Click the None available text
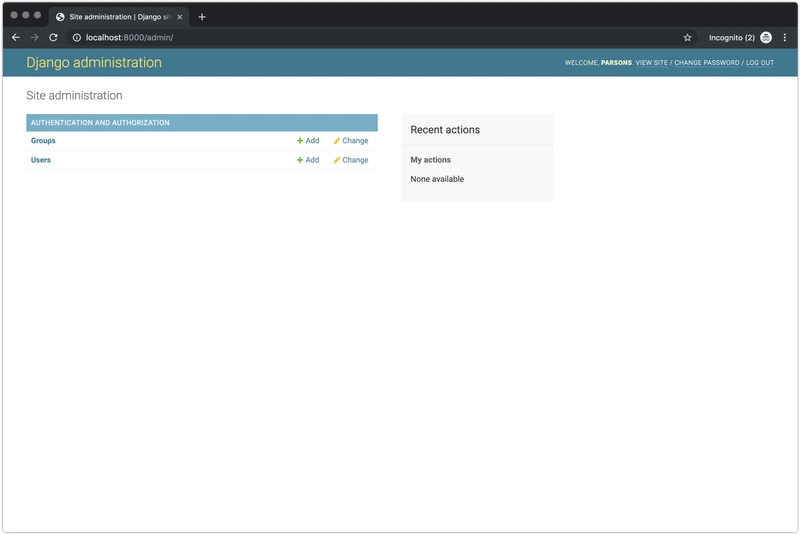This screenshot has width=800, height=535. click(x=437, y=179)
